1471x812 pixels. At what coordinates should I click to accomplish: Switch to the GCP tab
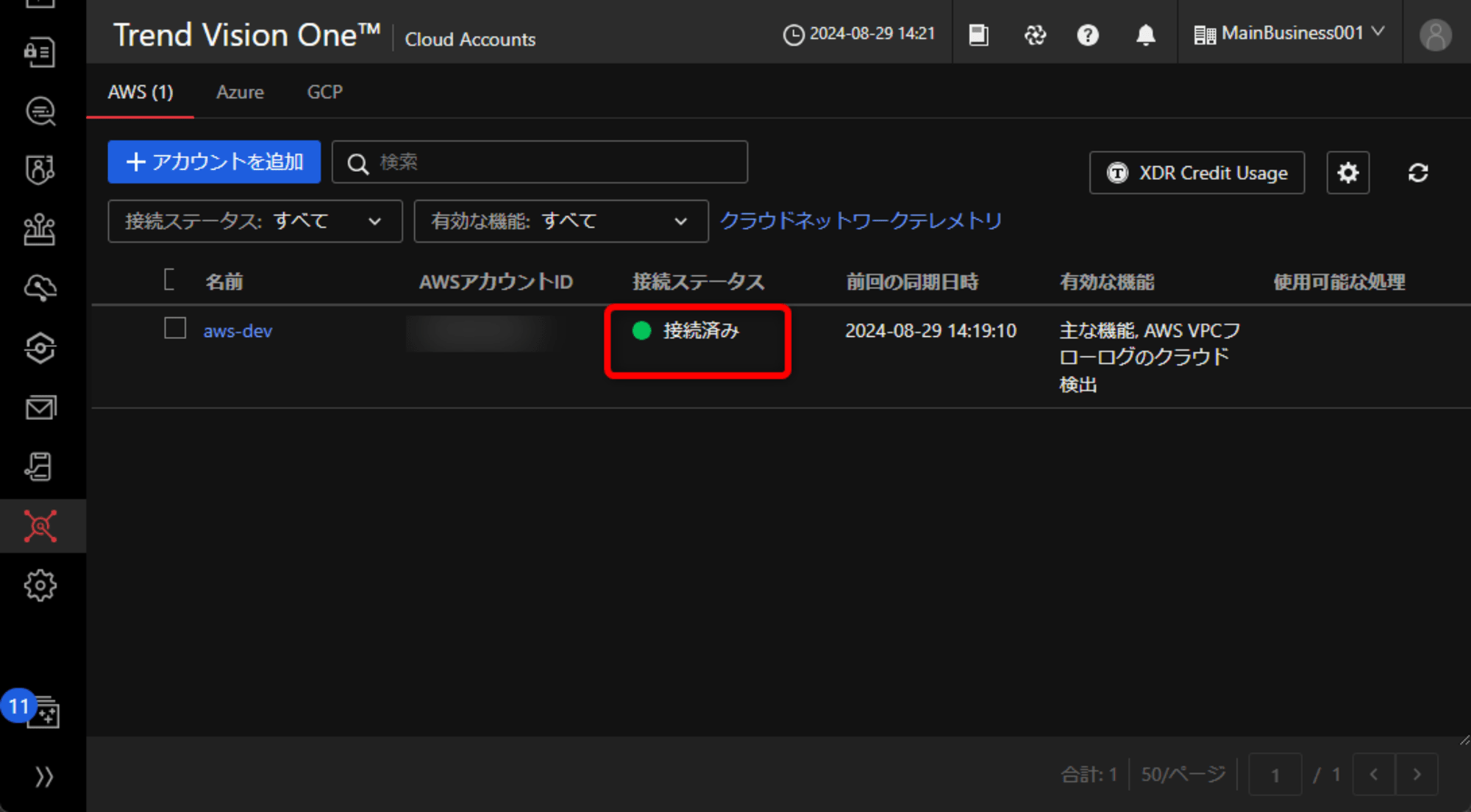pyautogui.click(x=324, y=92)
